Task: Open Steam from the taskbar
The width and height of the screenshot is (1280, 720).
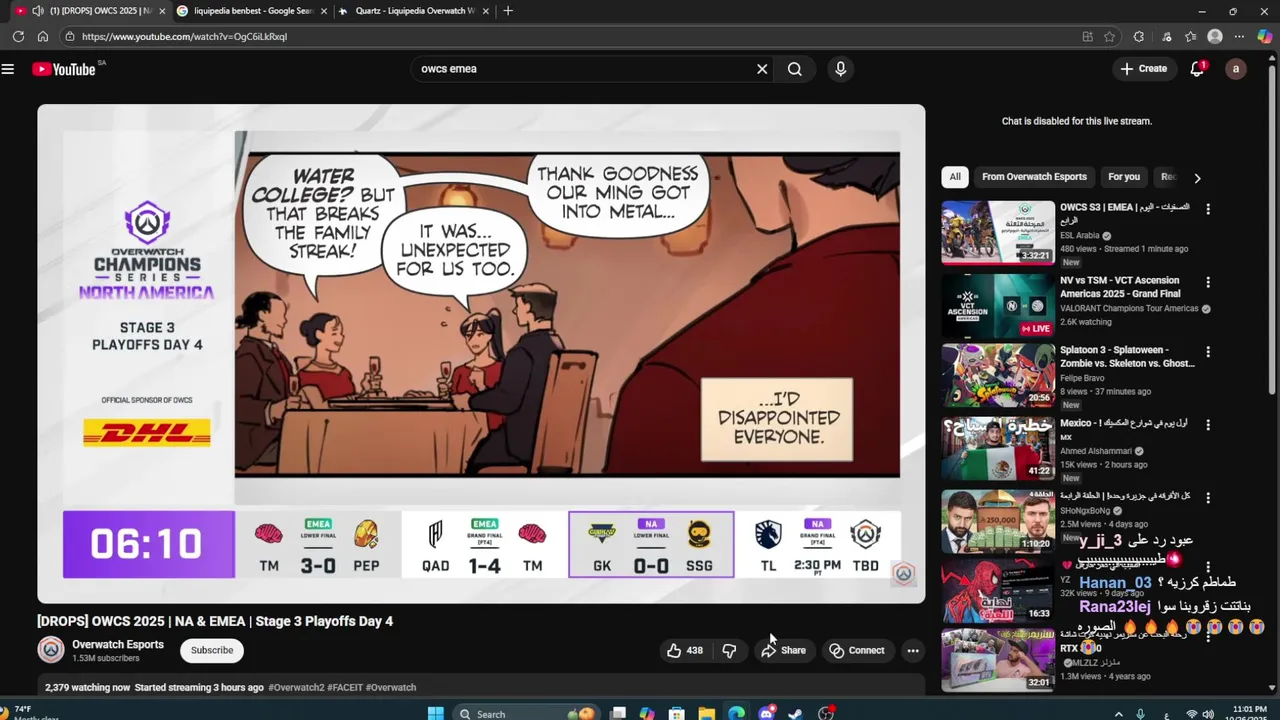Action: [795, 713]
